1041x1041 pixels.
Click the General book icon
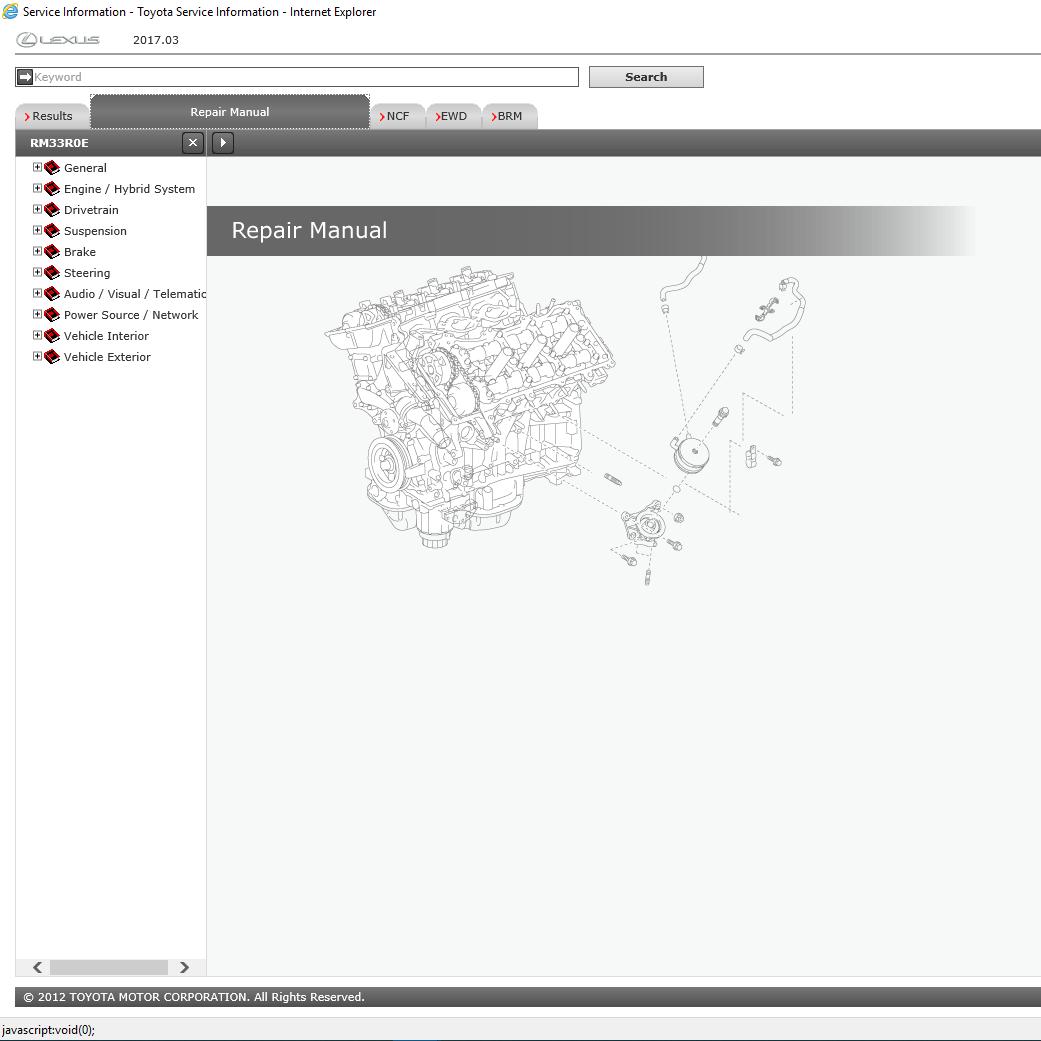click(x=52, y=168)
